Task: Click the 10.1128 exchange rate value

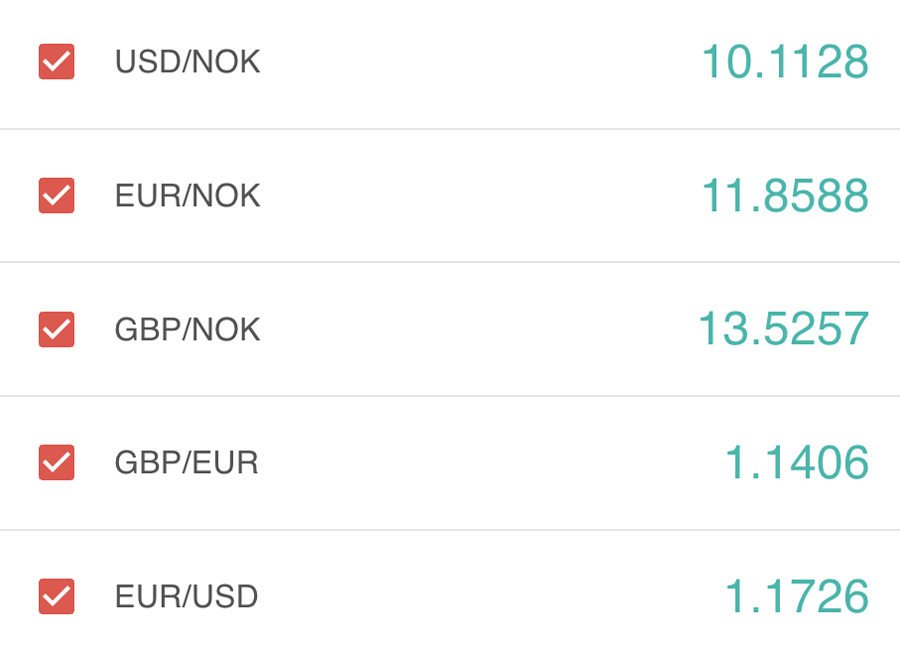Action: [784, 62]
